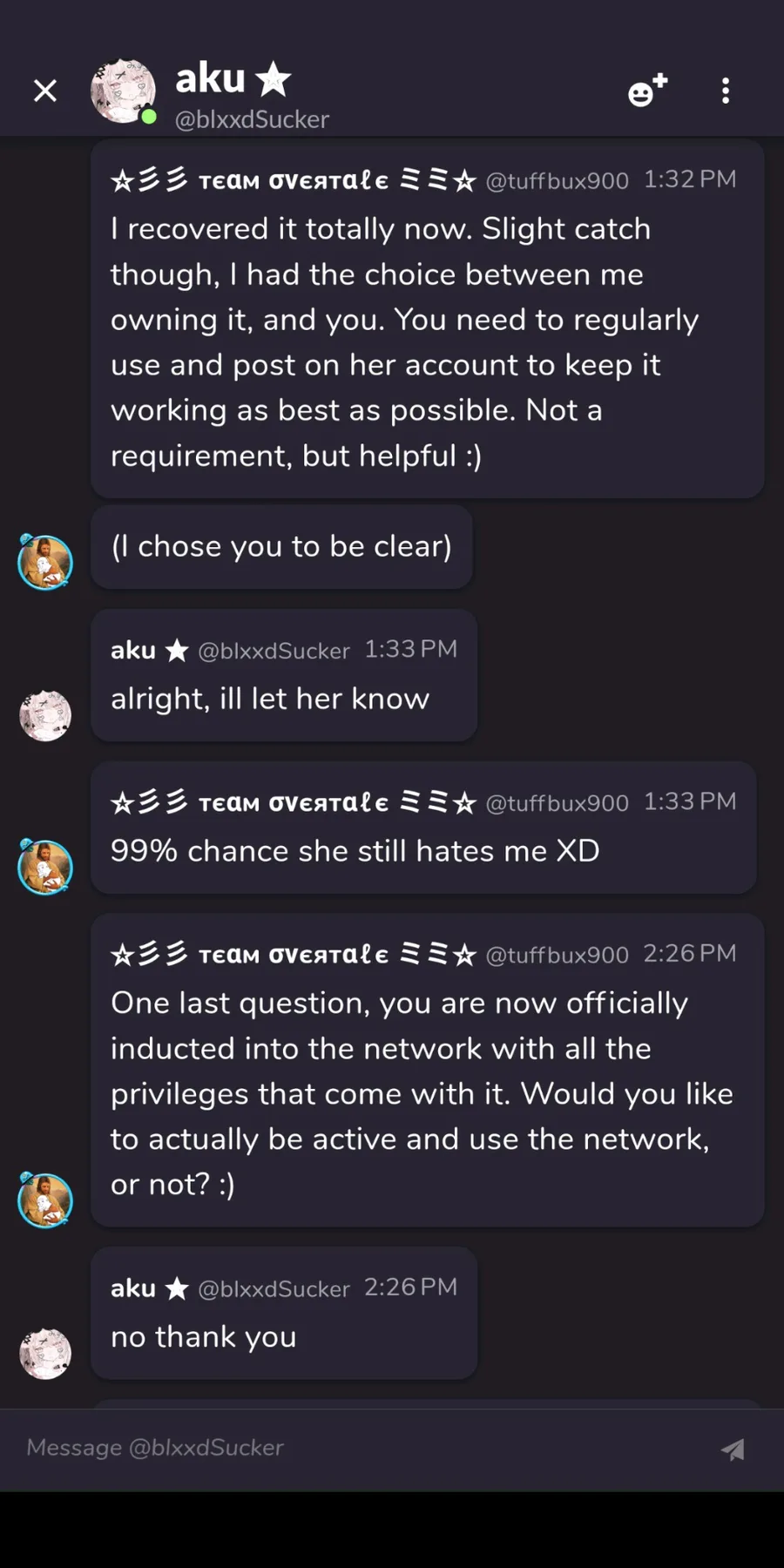The image size is (784, 1568).
Task: Tap @tuffbux900 username on 1:32 PM message
Action: [557, 180]
